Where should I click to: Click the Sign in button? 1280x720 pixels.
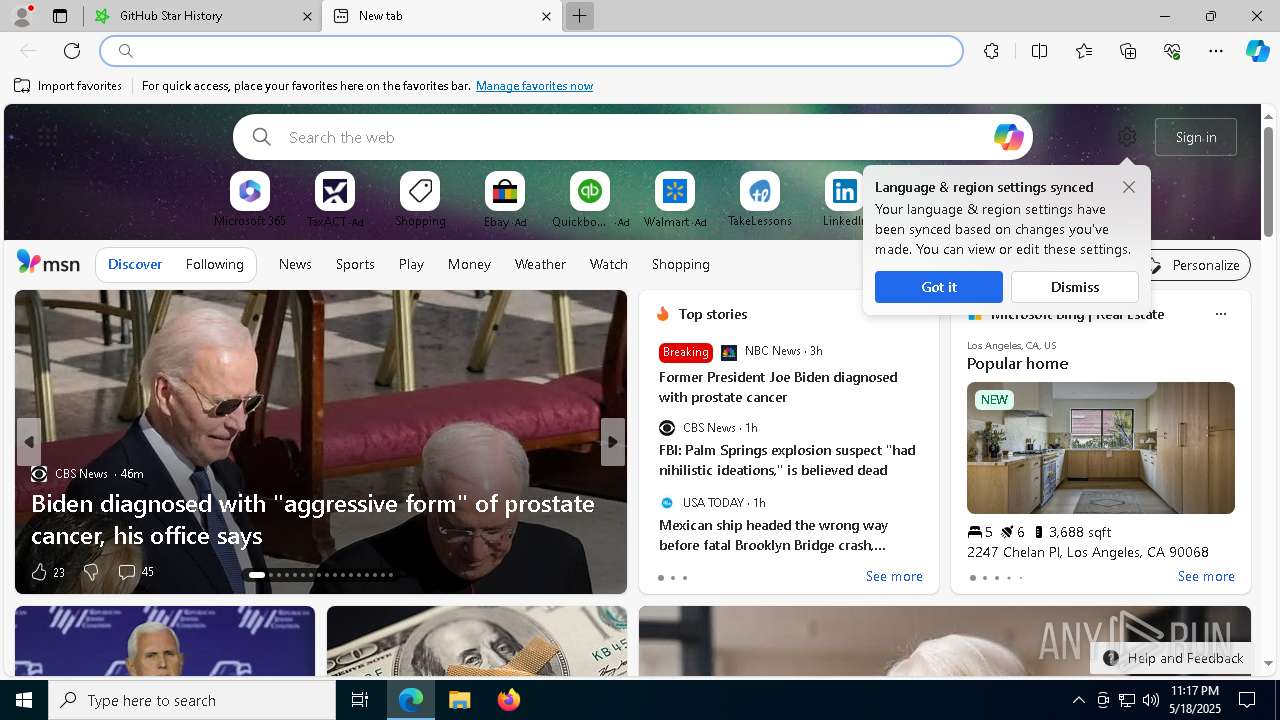coord(1196,137)
